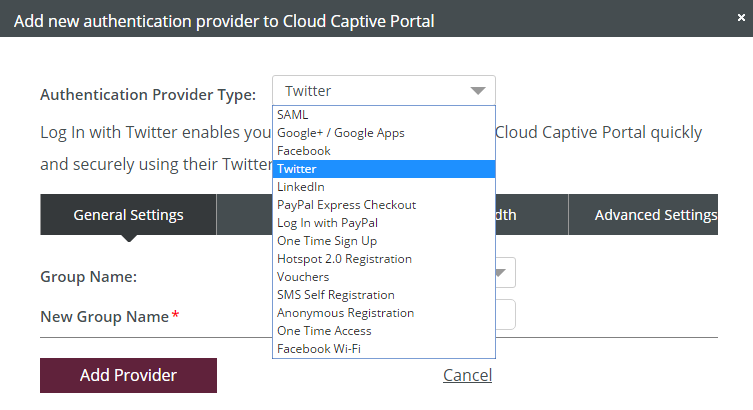Select SAML from the provider list

point(384,115)
